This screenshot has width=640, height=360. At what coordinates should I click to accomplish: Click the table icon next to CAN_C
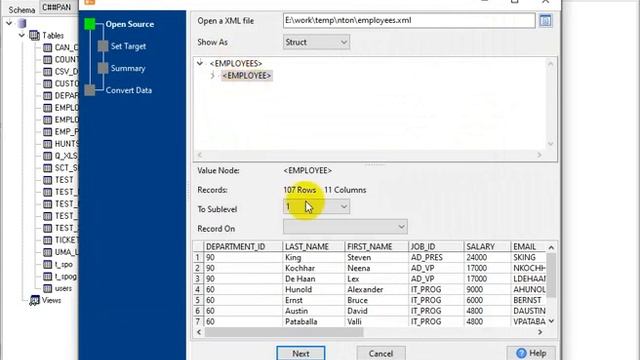(x=48, y=47)
